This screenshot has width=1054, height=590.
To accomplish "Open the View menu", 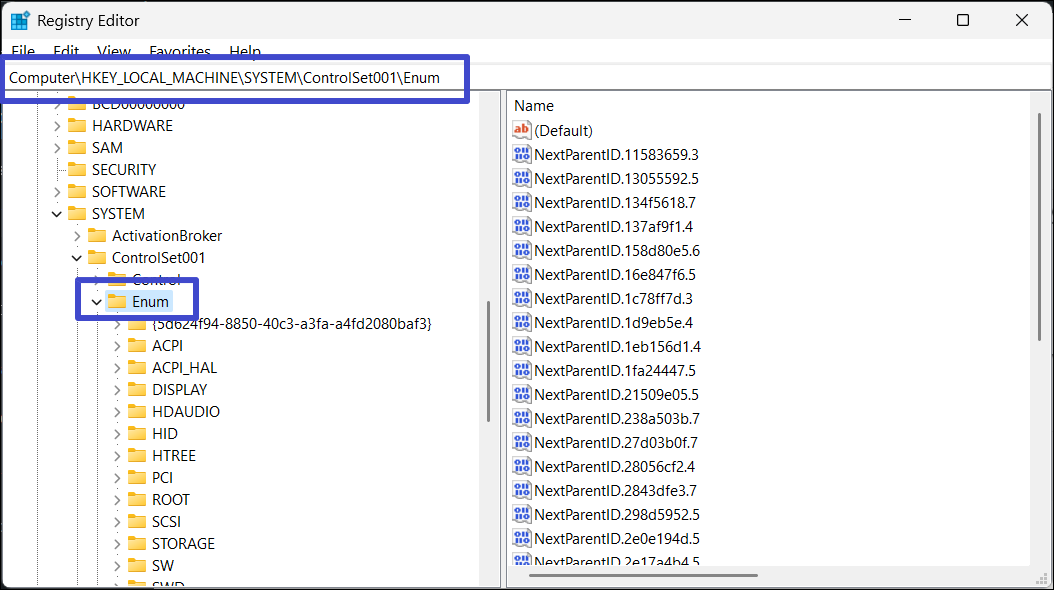I will pyautogui.click(x=114, y=51).
